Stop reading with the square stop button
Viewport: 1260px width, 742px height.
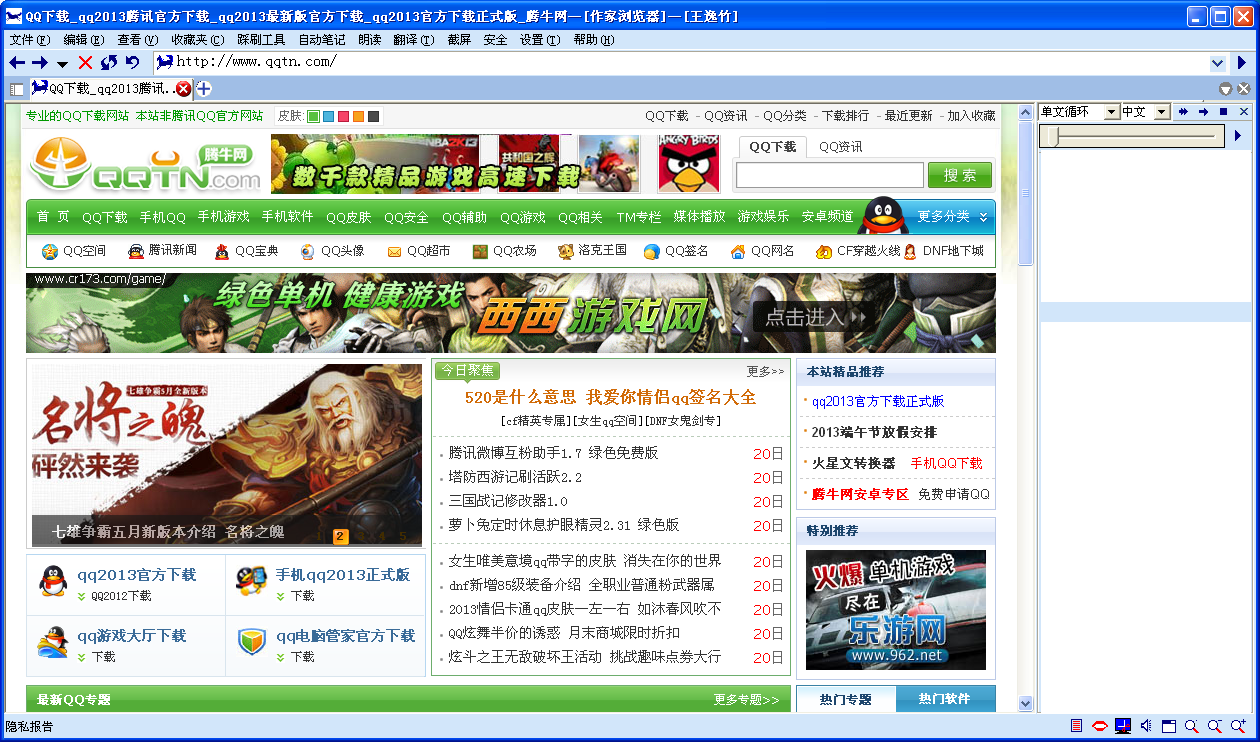tap(1223, 112)
